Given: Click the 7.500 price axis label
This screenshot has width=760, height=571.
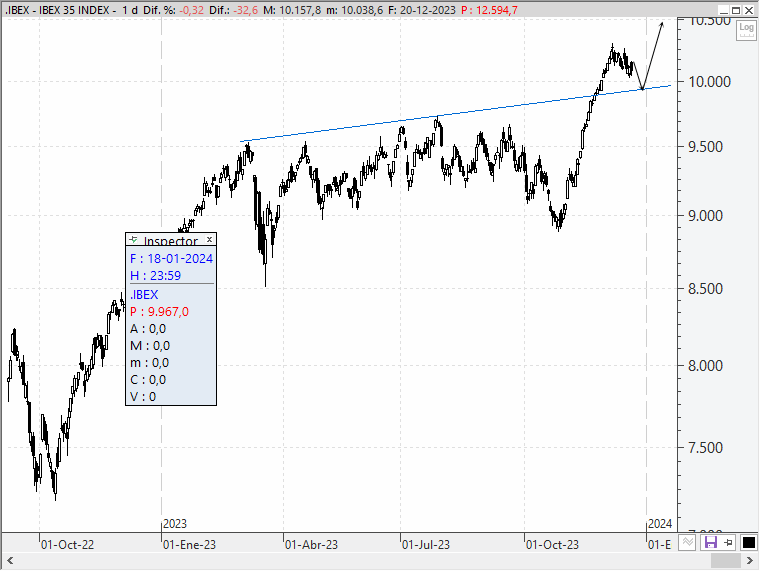Looking at the screenshot, I should 706,447.
